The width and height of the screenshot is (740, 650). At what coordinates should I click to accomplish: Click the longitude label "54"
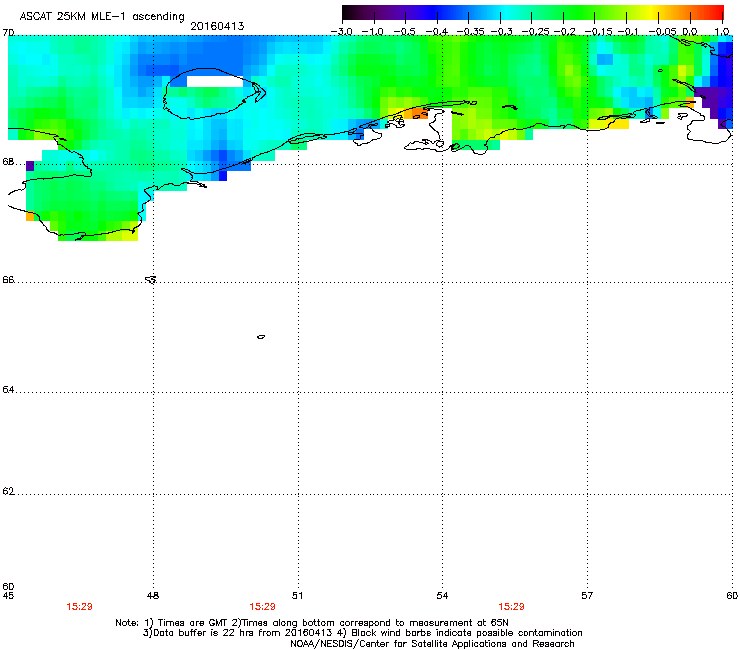pos(442,596)
